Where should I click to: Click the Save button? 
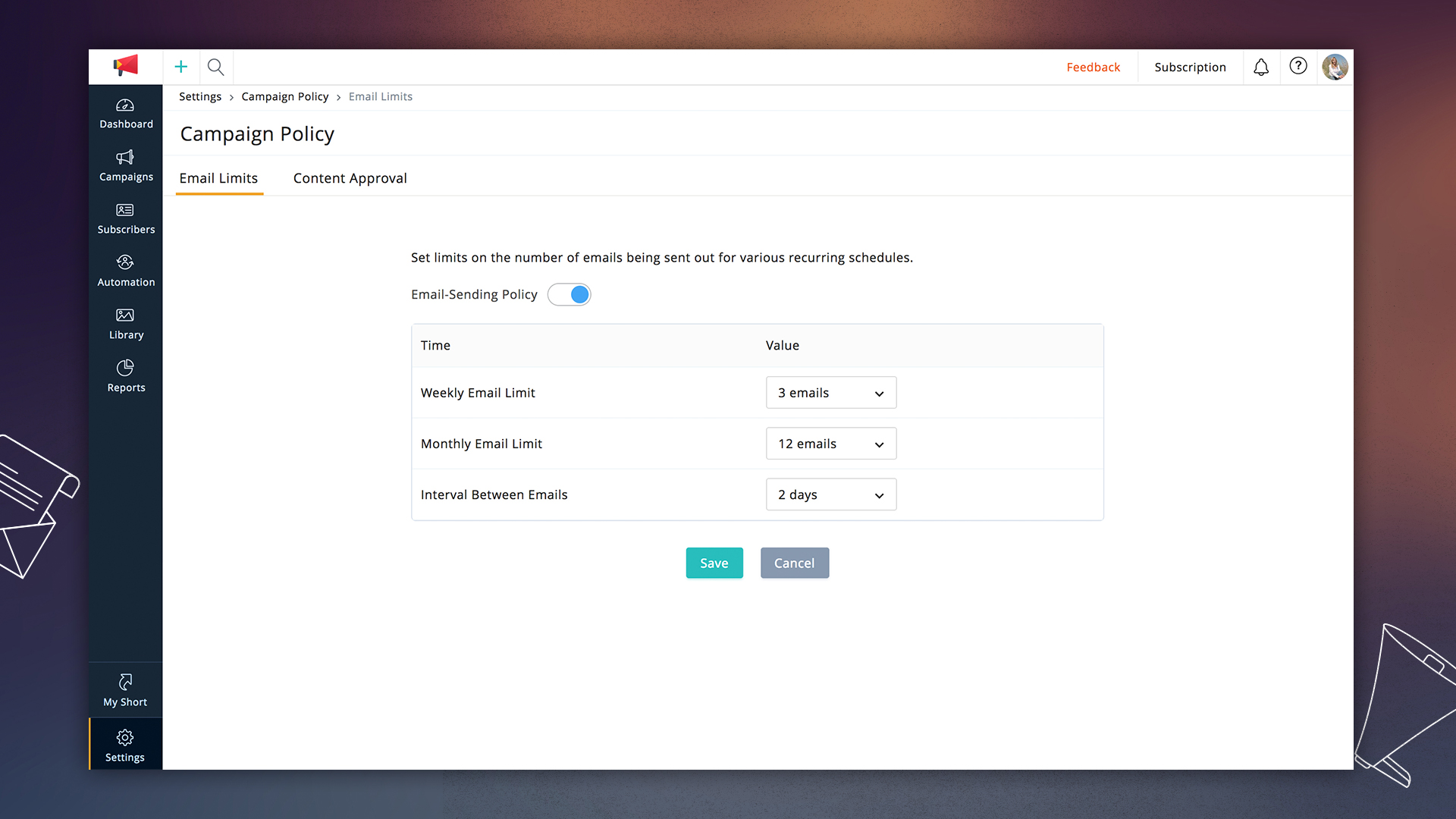click(x=714, y=563)
